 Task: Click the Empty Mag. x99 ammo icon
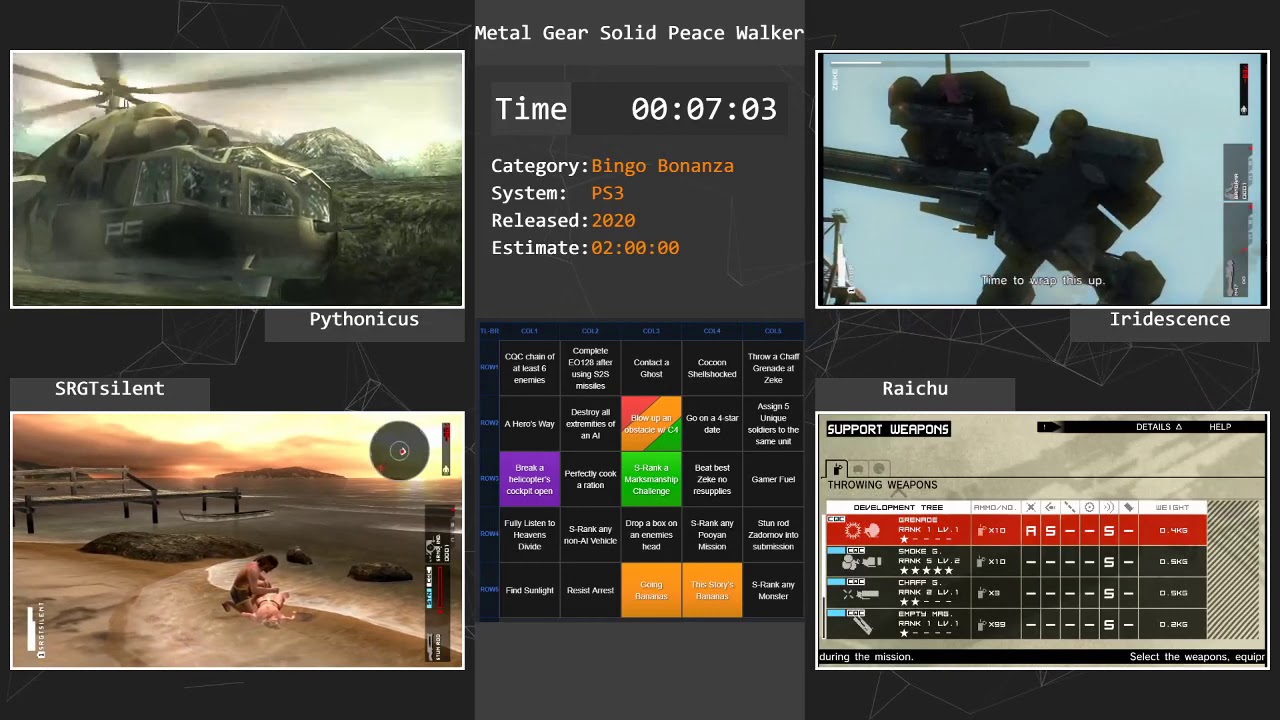pos(982,625)
